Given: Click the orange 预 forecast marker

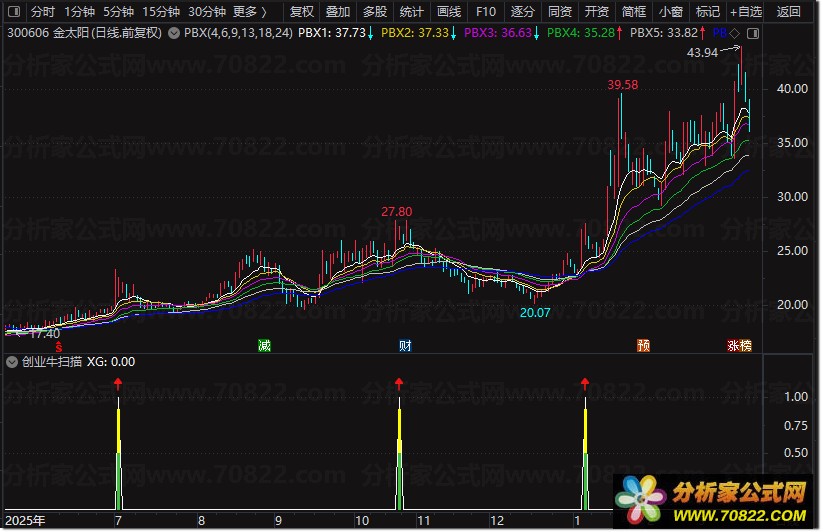Looking at the screenshot, I should (643, 345).
